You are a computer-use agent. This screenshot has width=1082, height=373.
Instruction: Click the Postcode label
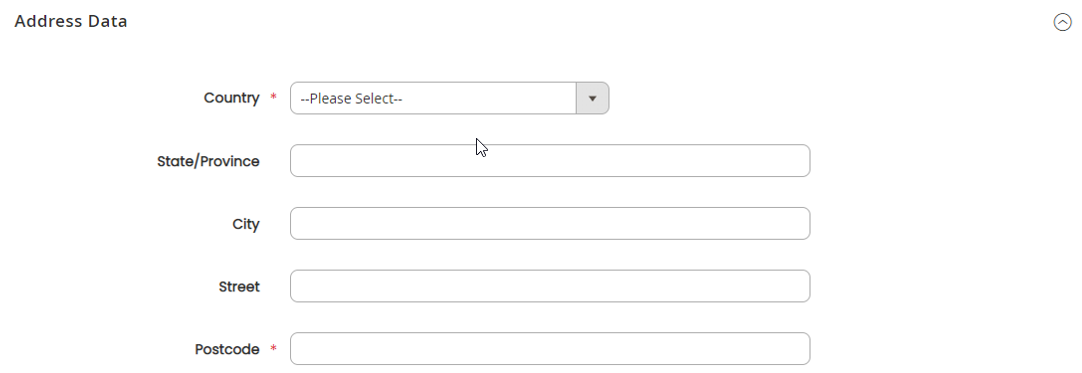[x=227, y=350]
